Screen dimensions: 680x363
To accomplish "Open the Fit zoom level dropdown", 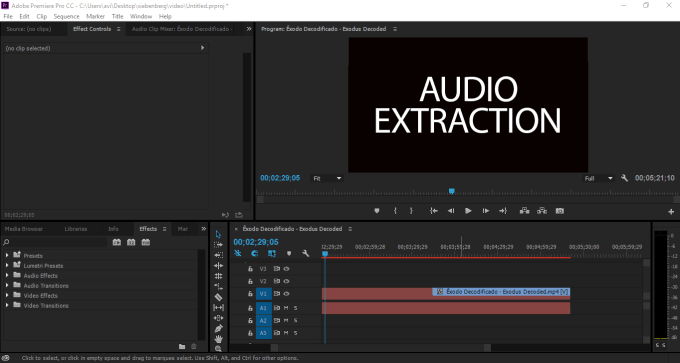I will pyautogui.click(x=327, y=178).
